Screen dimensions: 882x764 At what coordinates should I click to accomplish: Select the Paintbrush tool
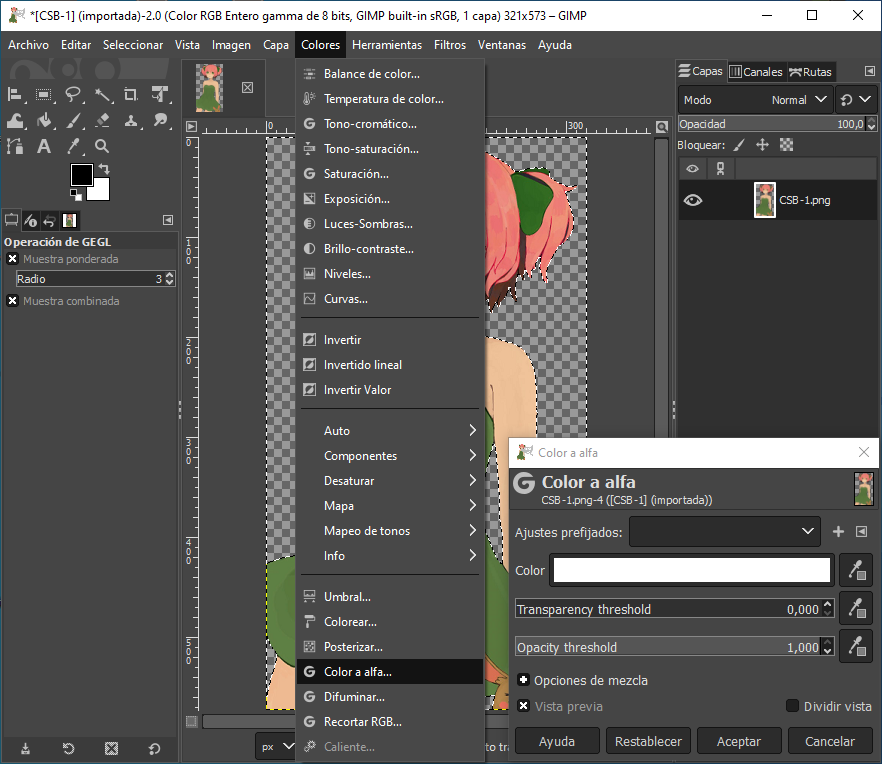coord(73,120)
